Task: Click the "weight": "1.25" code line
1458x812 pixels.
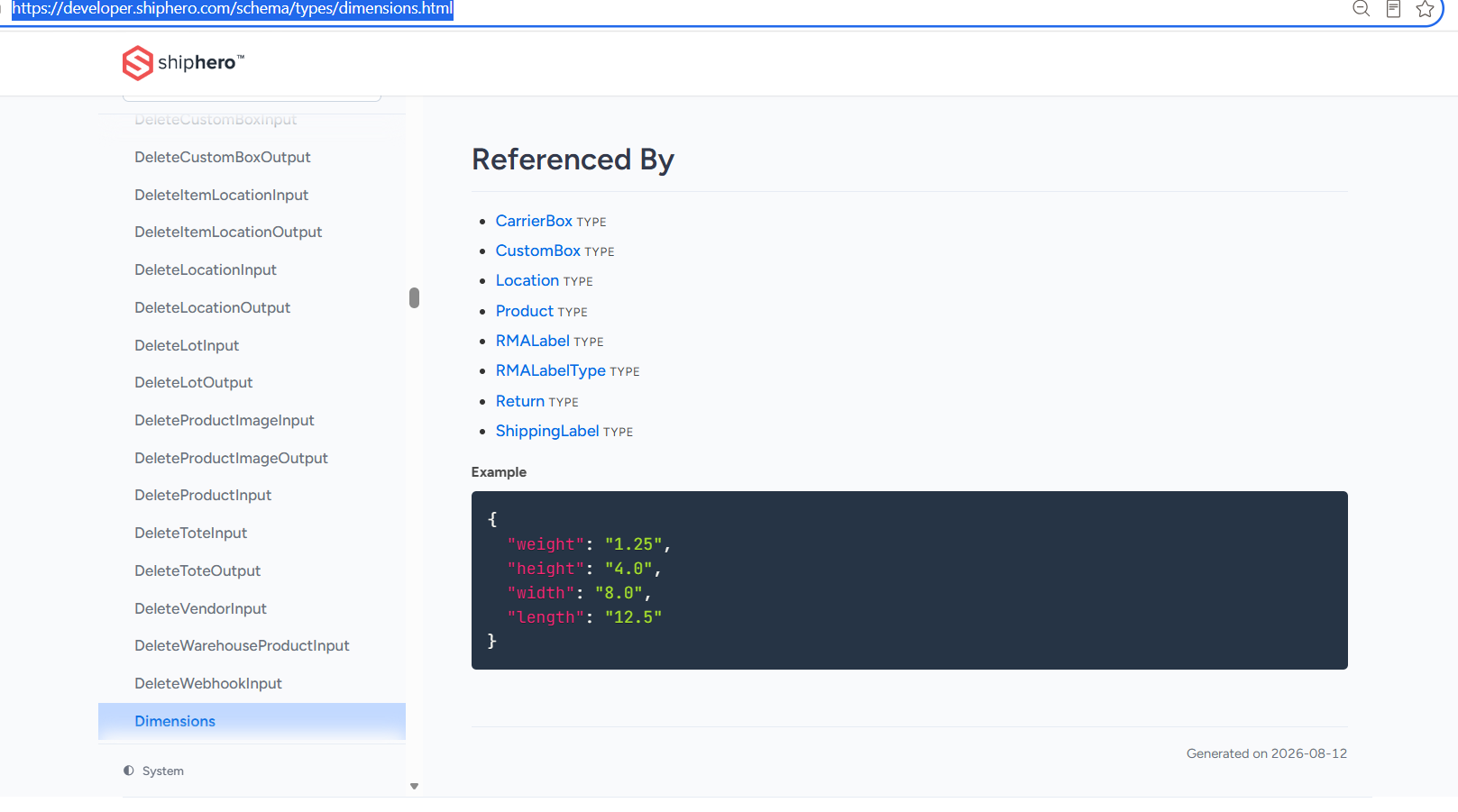Action: pos(589,544)
